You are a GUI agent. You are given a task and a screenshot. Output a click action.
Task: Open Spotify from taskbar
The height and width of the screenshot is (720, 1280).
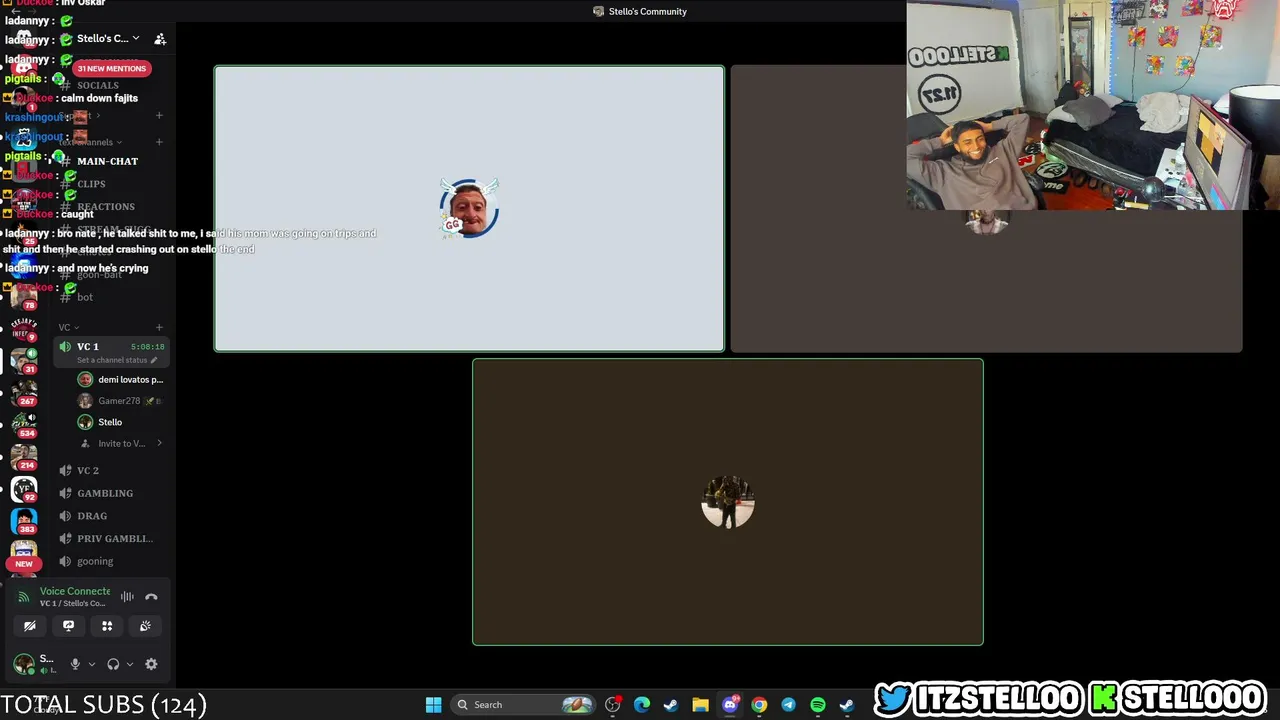click(x=818, y=705)
